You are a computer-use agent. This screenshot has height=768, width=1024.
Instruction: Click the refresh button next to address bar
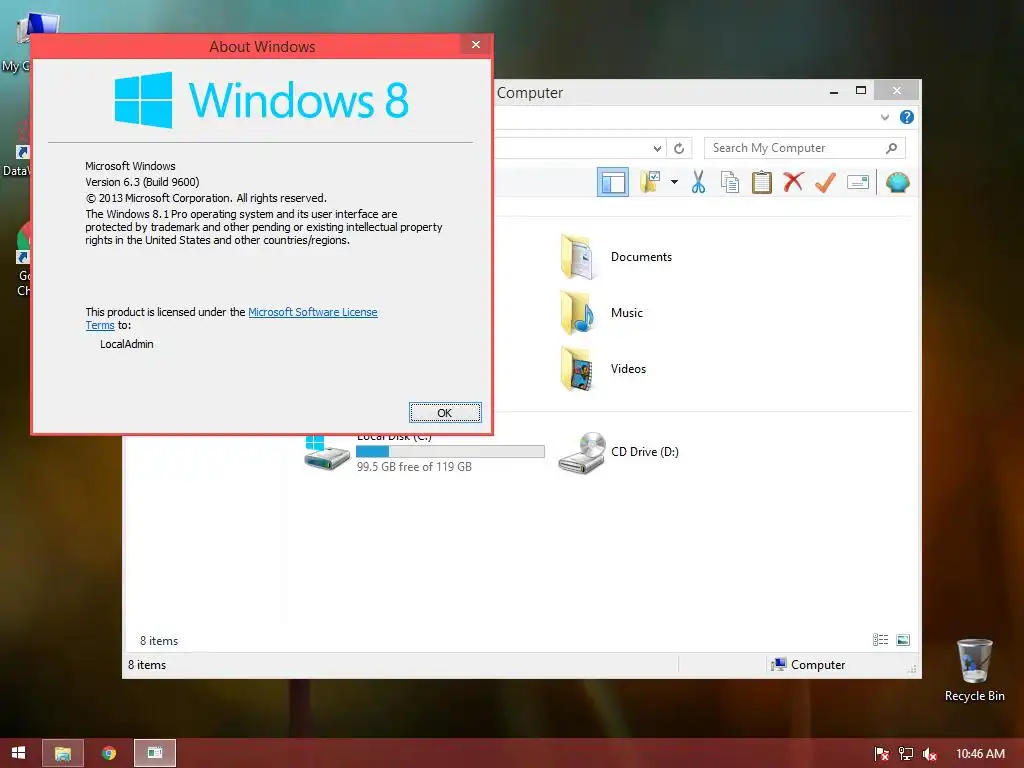tap(679, 148)
